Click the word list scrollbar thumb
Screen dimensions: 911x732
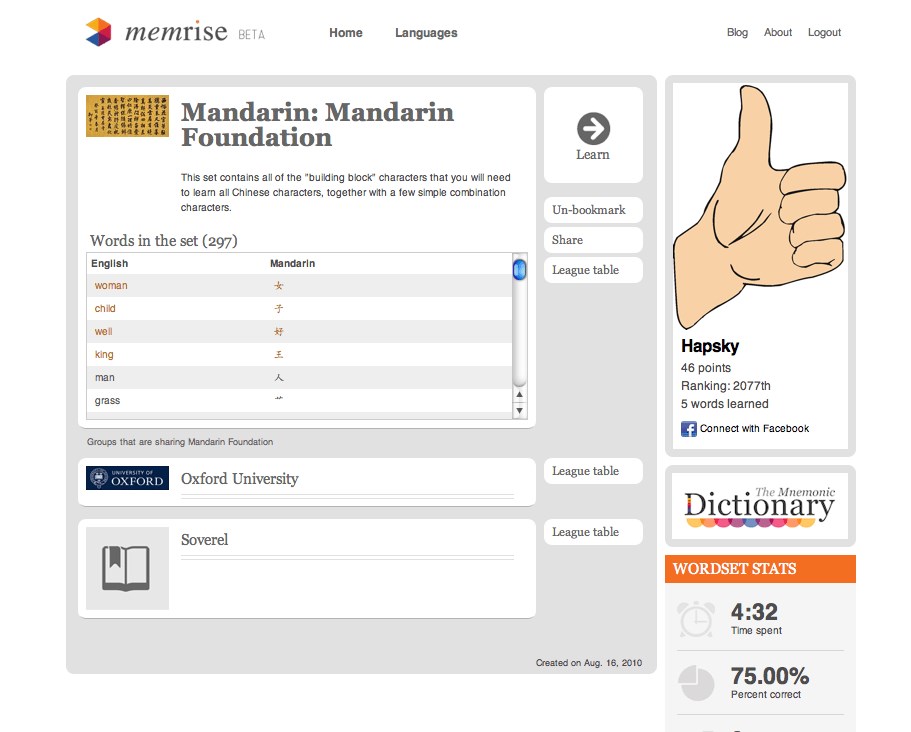519,270
